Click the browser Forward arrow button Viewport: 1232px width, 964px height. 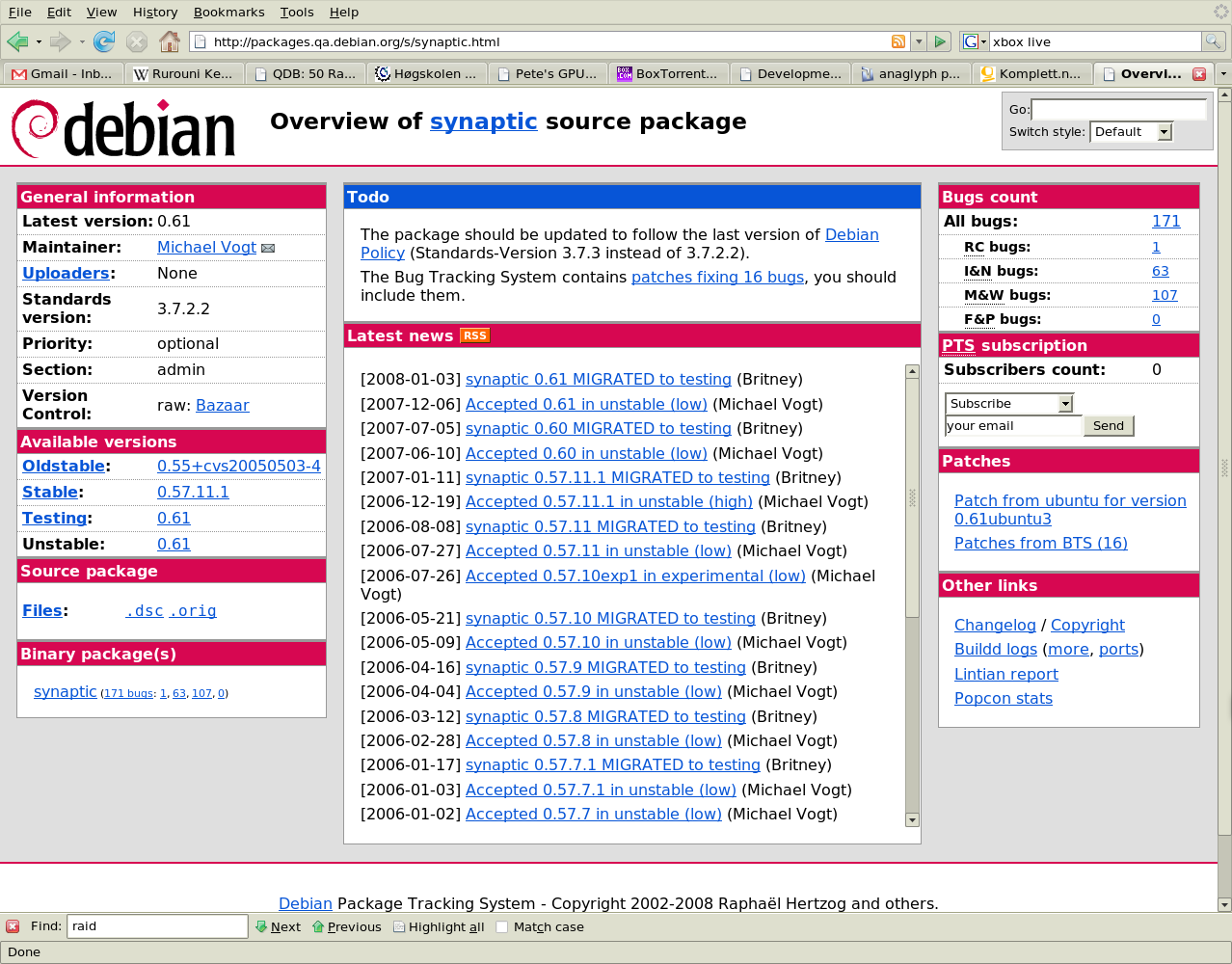point(60,41)
